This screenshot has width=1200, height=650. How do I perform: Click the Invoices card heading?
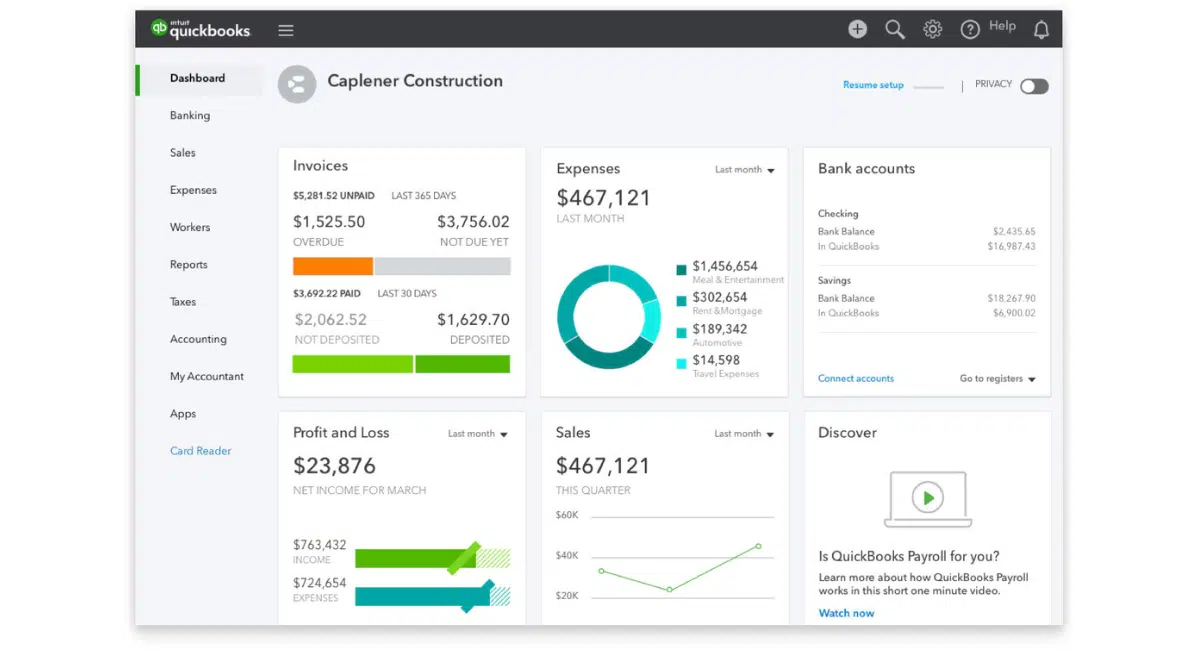click(320, 166)
